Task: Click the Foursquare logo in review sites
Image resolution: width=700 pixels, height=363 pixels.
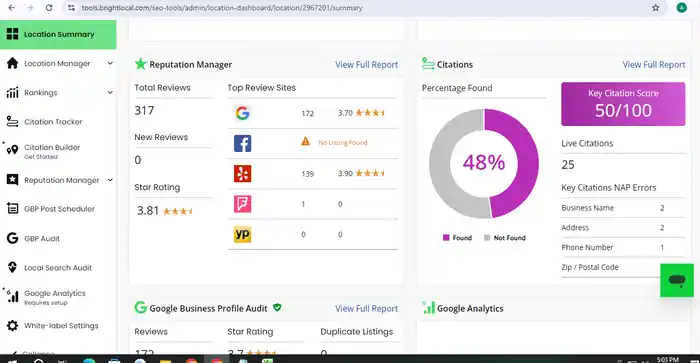Action: [x=242, y=204]
